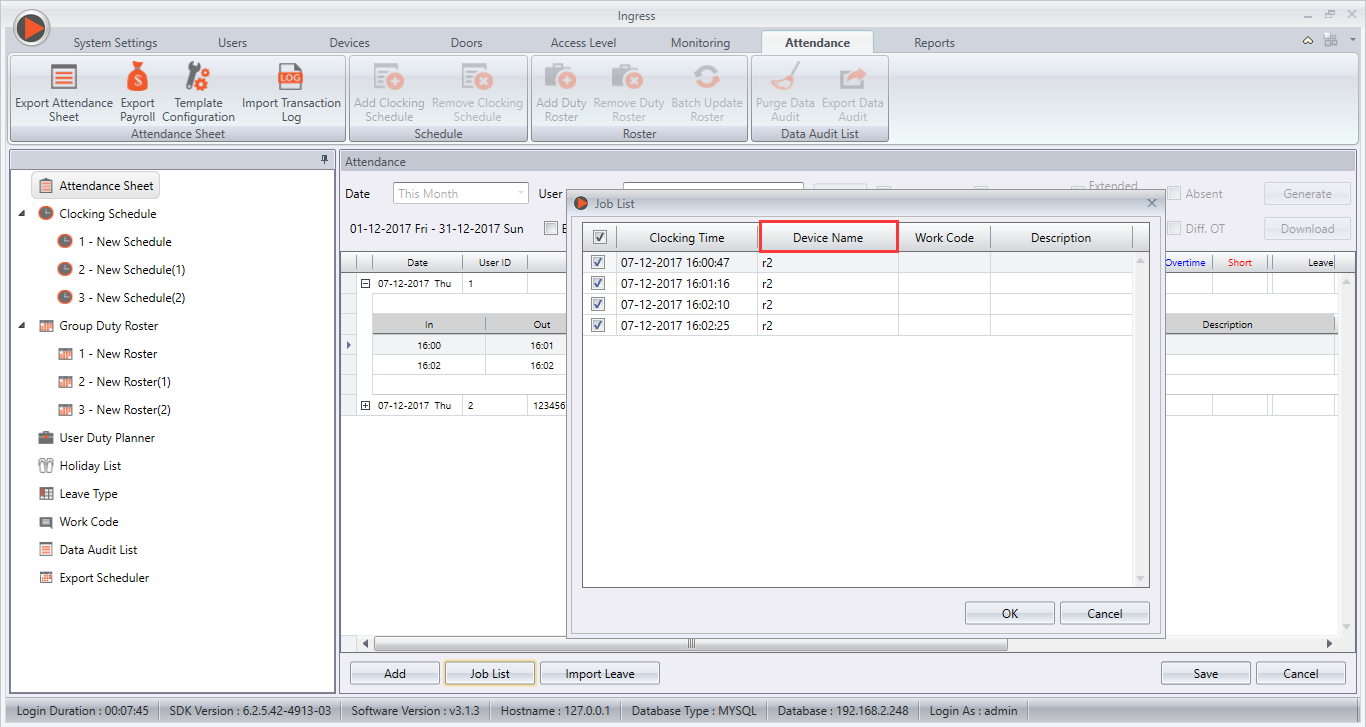Select the 1 - New Roster icon
This screenshot has height=727, width=1366.
point(65,354)
